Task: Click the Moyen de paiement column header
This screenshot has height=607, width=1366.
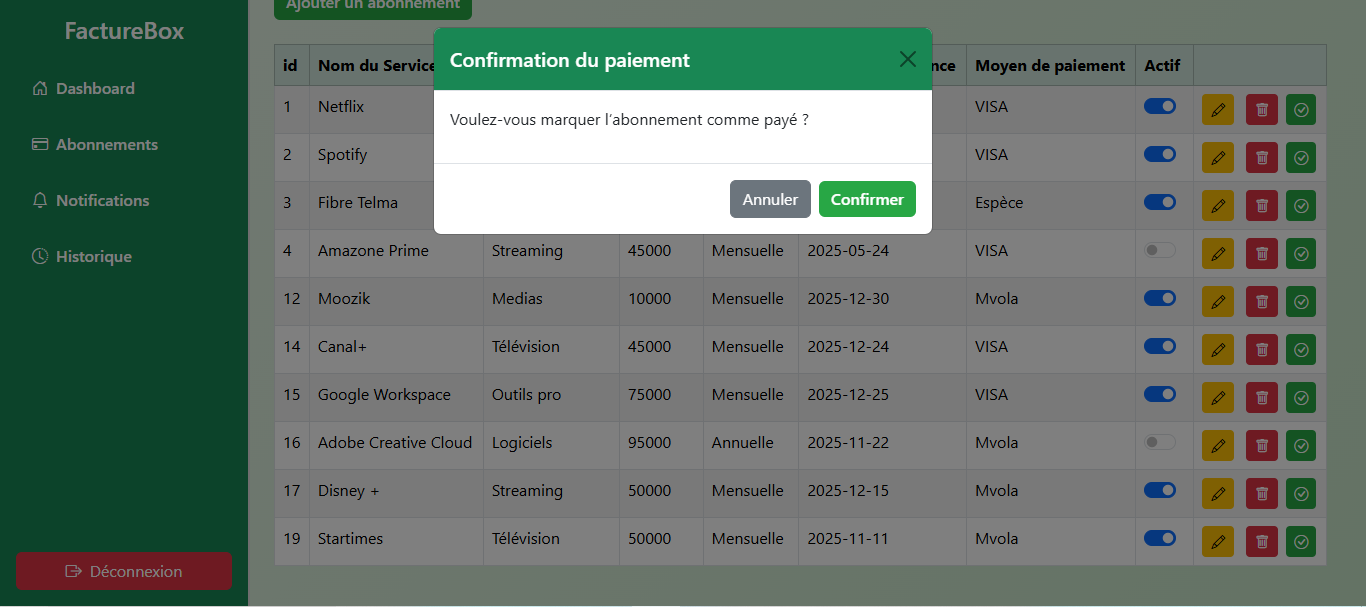Action: point(1050,65)
